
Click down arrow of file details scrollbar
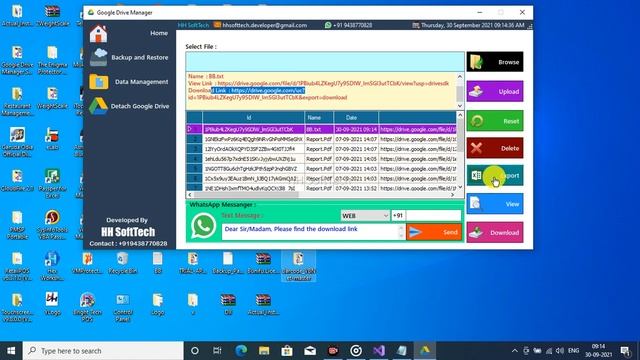click(x=460, y=106)
